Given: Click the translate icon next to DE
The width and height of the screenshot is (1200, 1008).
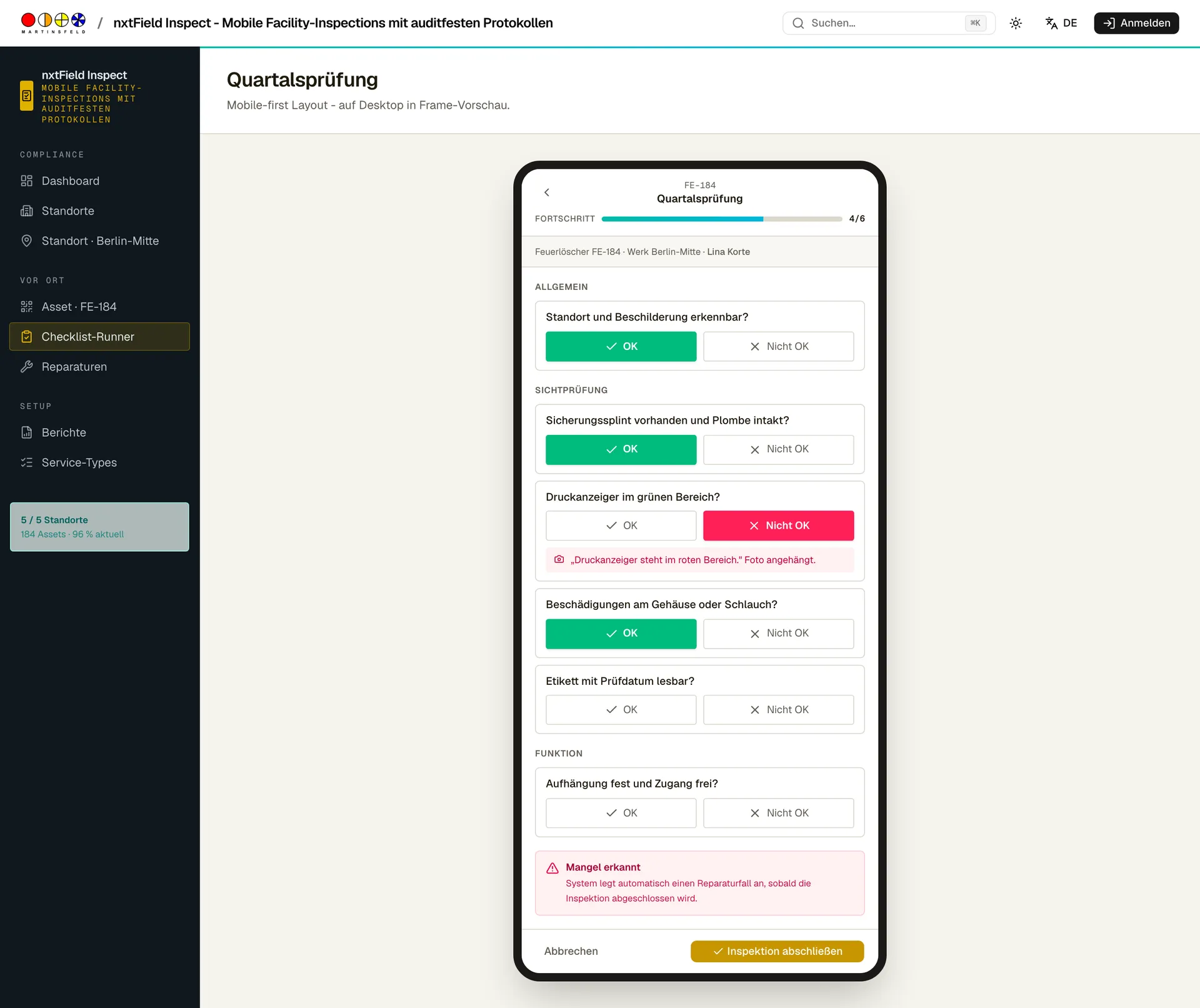Looking at the screenshot, I should (x=1051, y=23).
